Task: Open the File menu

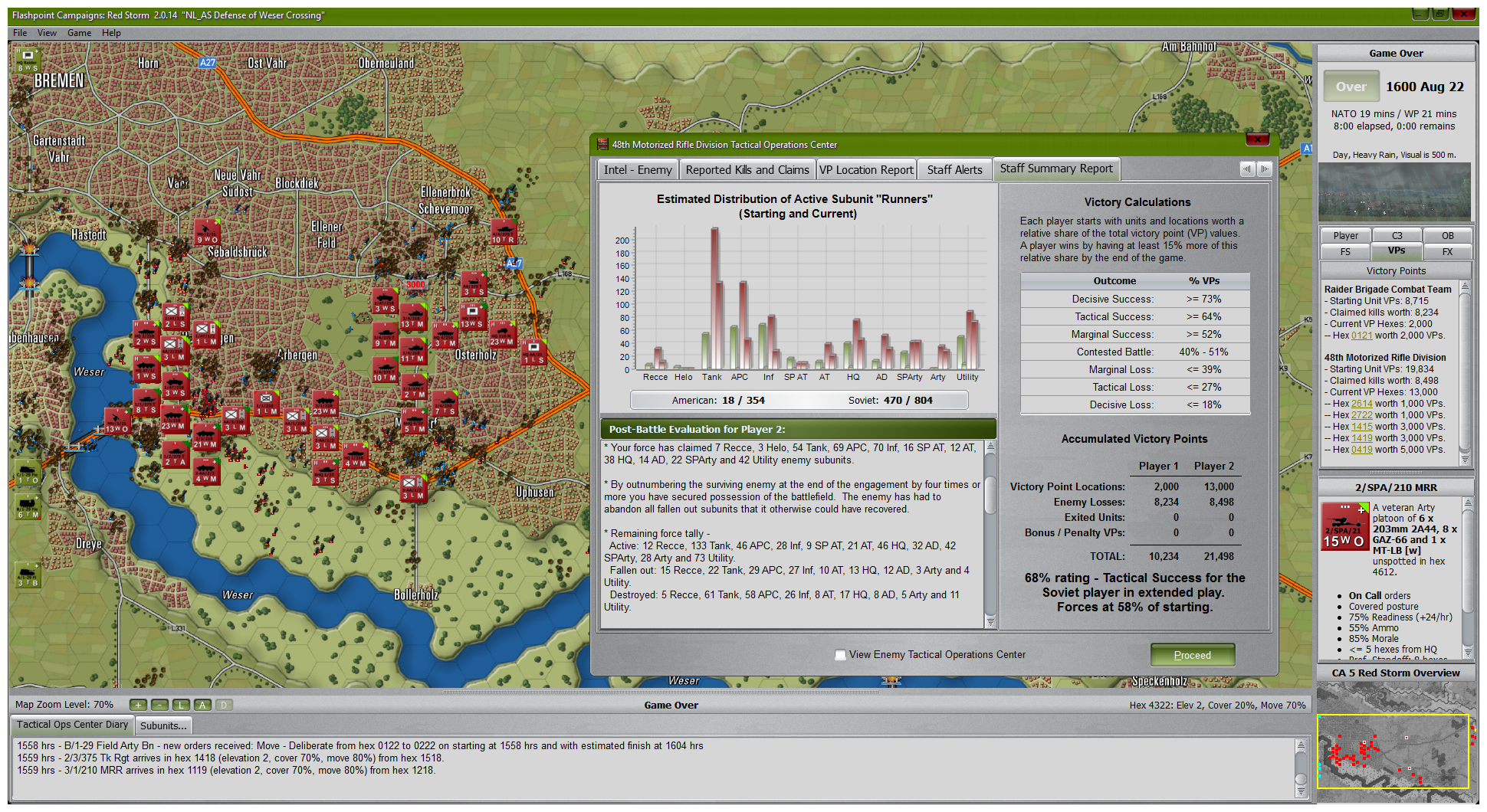Action: [20, 33]
